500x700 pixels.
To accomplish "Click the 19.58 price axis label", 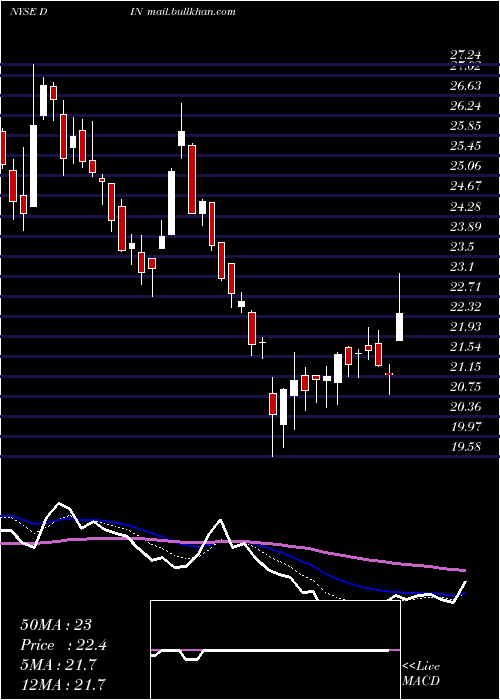I will pos(465,446).
